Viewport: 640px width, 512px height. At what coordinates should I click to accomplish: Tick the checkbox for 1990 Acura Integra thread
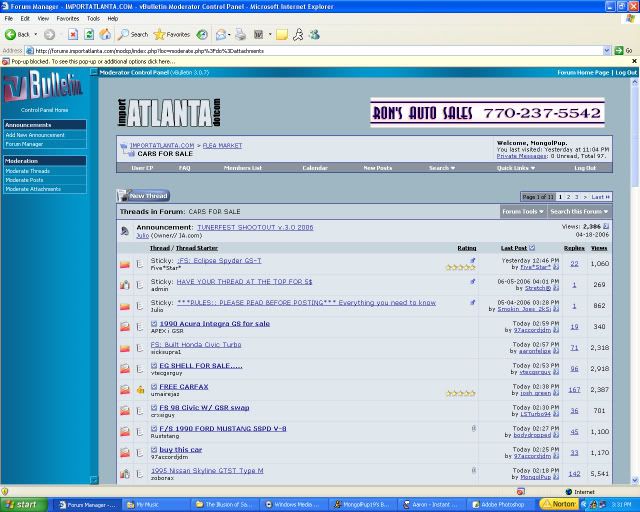pos(154,324)
